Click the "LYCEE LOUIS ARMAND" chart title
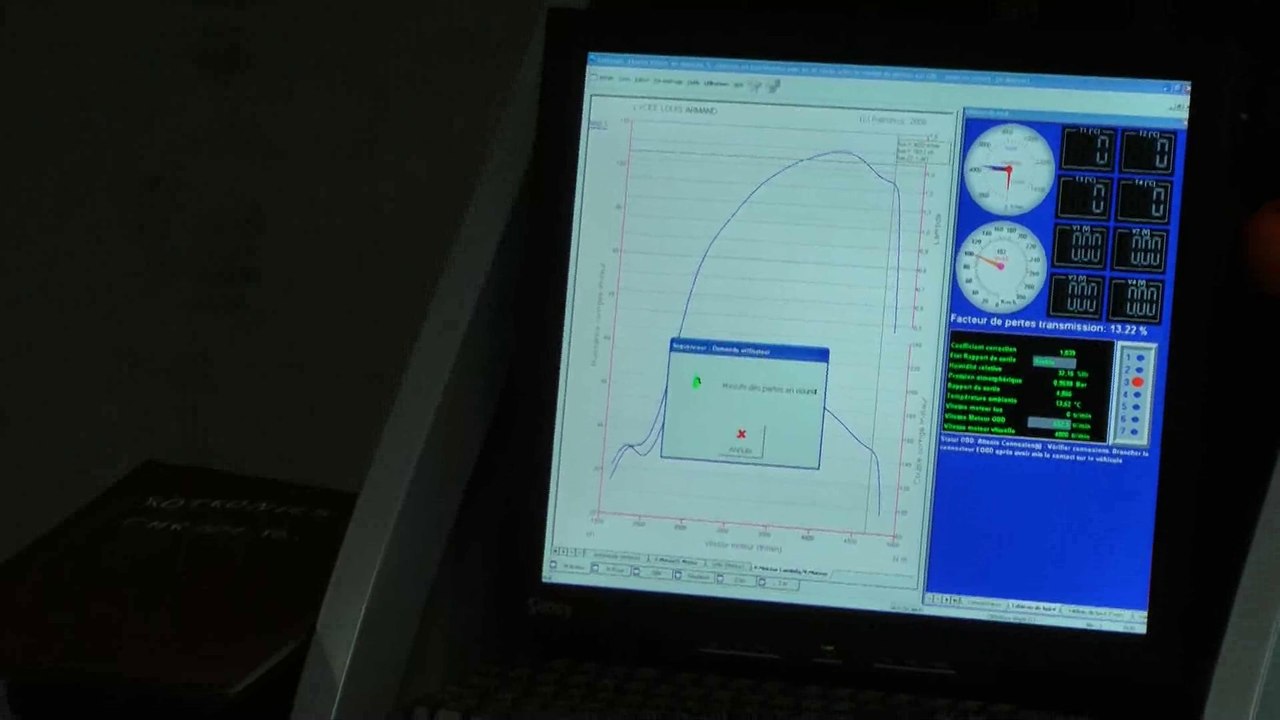 675,108
